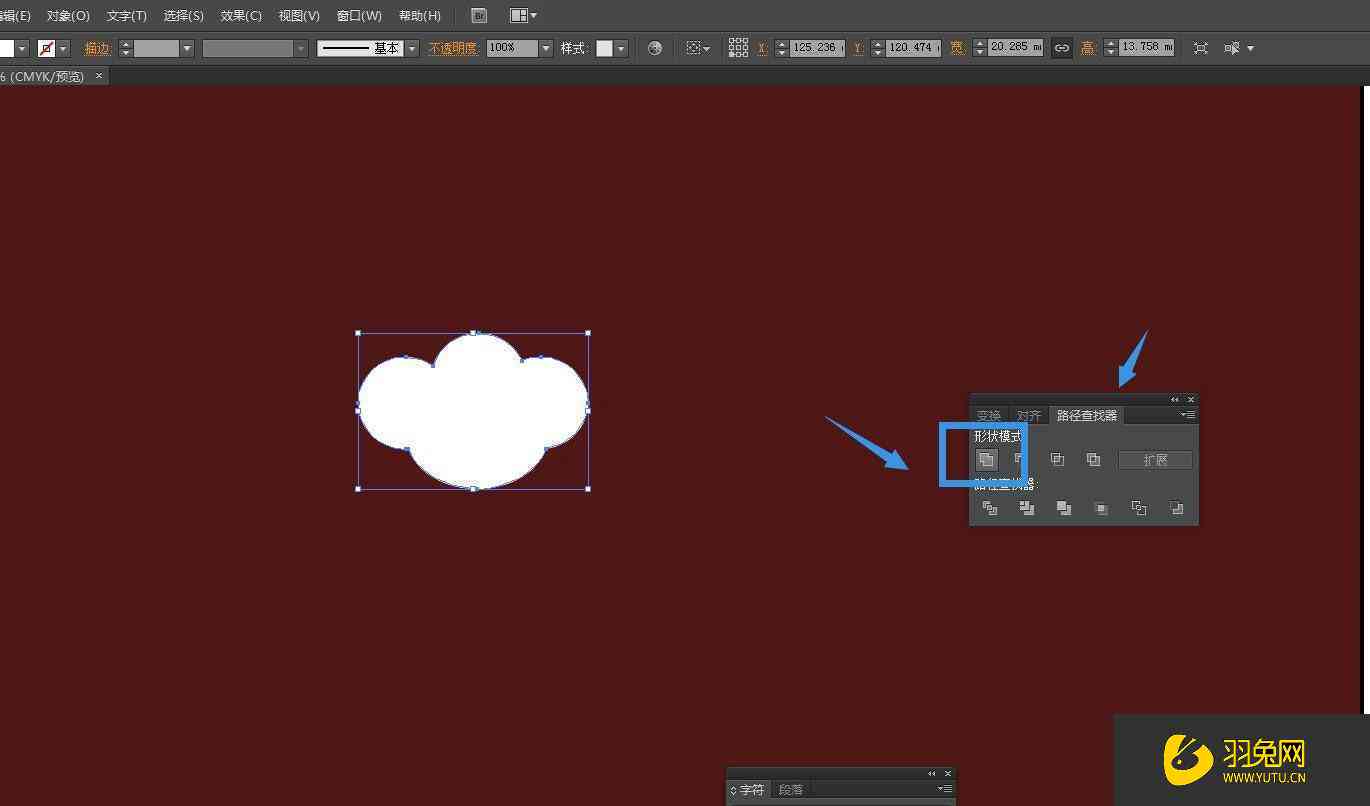Open the 字符 panel flyout menu

pos(945,789)
